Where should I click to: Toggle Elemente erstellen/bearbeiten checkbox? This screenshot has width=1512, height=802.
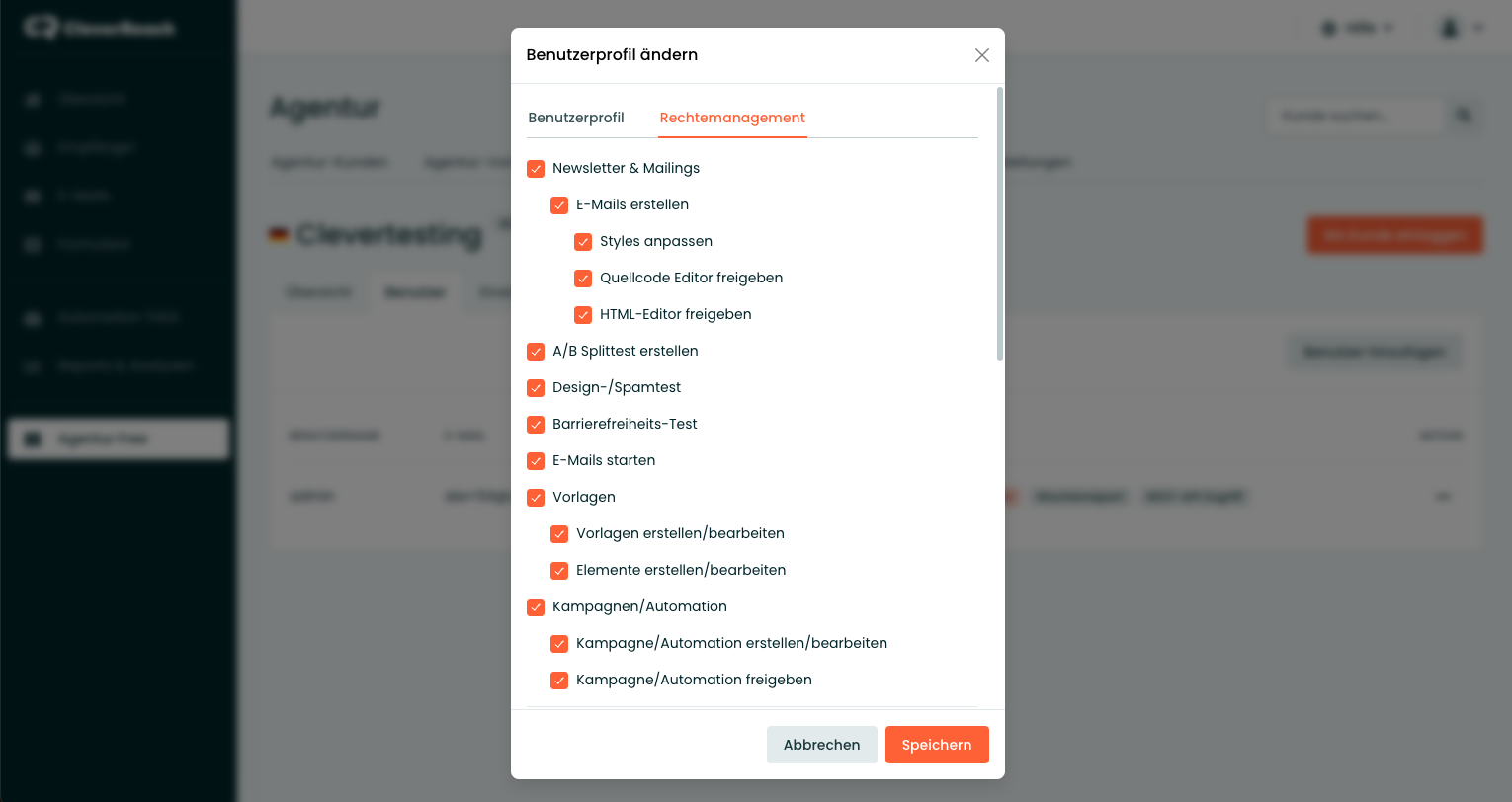coord(559,571)
